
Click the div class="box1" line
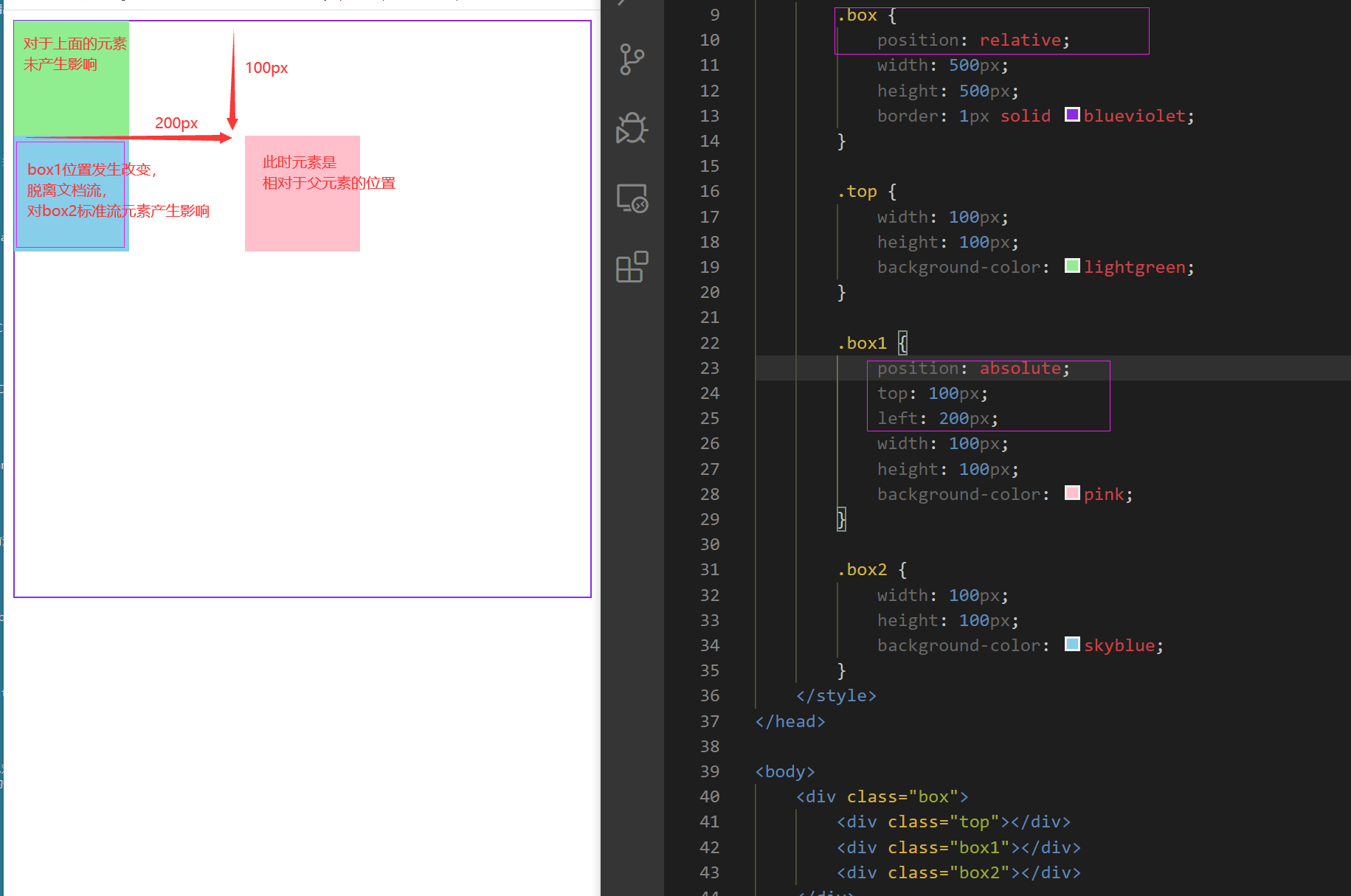959,847
